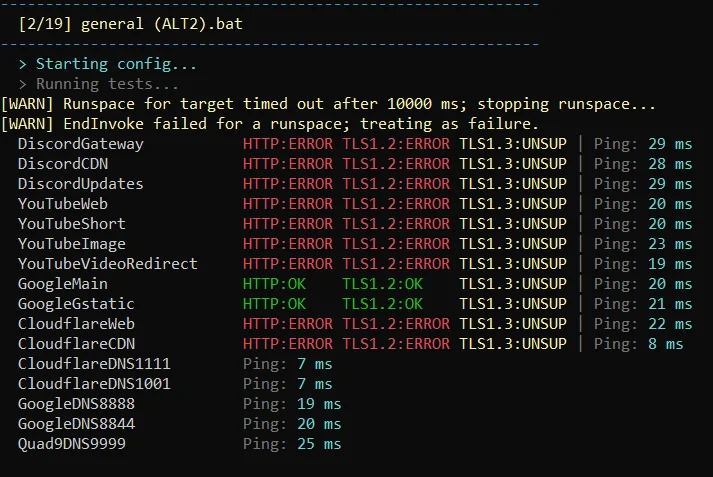
Task: Click TLS1.3:UNSUP for DiscordUpdates
Action: coord(513,184)
